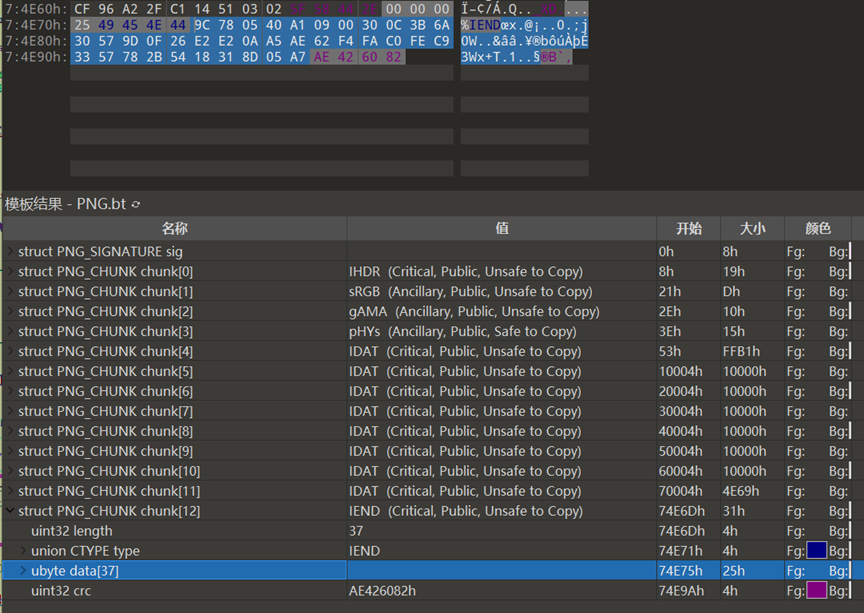Click the size value 25h of data[37]
Viewport: 864px width, 613px height.
click(x=733, y=571)
